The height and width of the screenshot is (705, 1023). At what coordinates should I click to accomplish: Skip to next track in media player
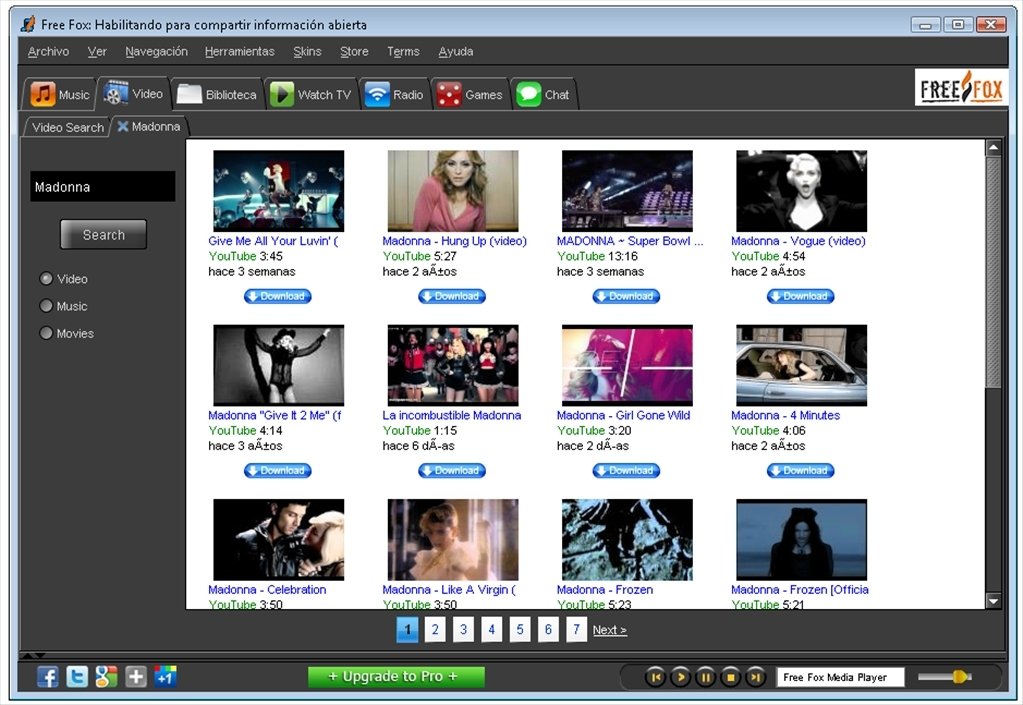(x=755, y=677)
